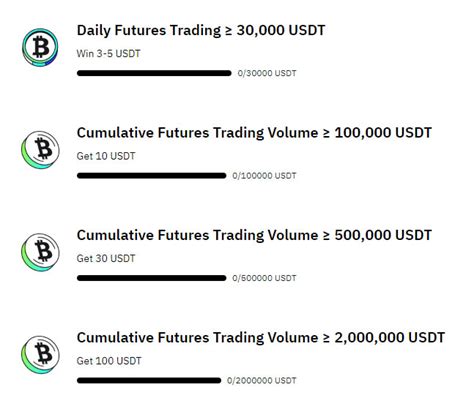Click the 0/100000 USDT progress label
This screenshot has width=474, height=409.
point(264,175)
